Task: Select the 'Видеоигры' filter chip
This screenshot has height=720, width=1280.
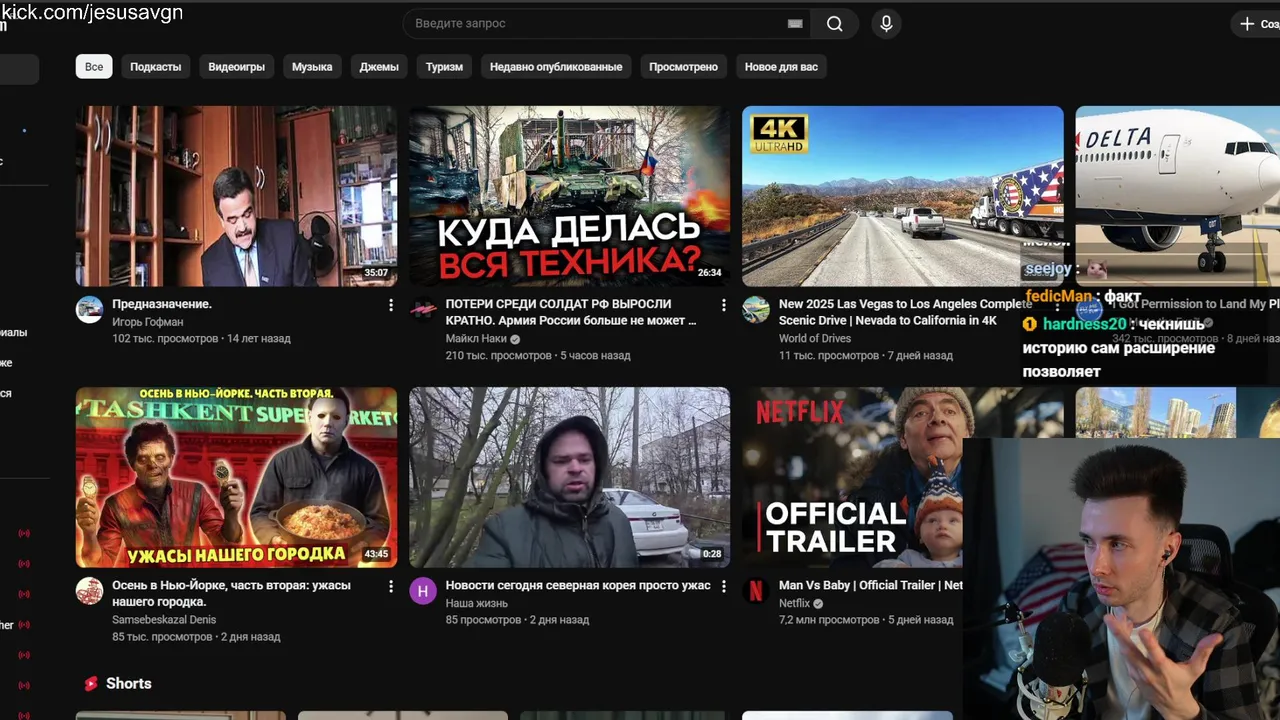Action: click(237, 67)
